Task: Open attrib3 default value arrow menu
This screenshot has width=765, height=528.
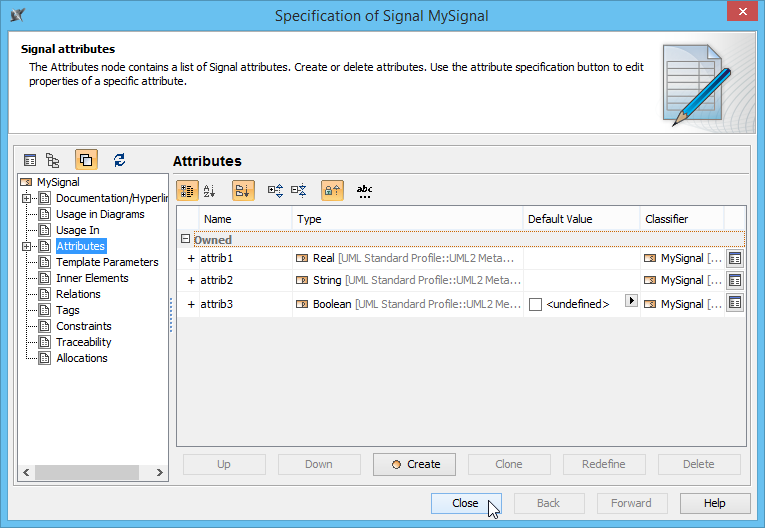Action: tap(630, 301)
